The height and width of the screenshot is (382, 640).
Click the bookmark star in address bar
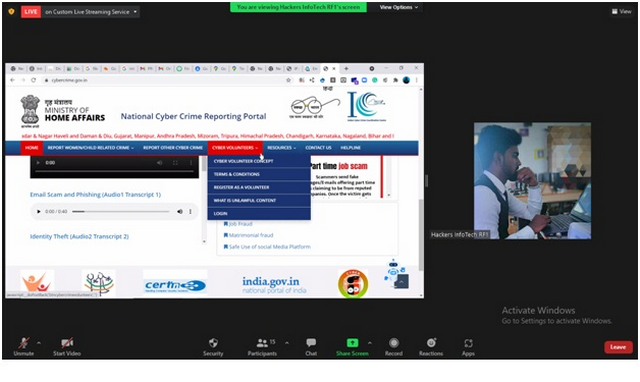[288, 80]
